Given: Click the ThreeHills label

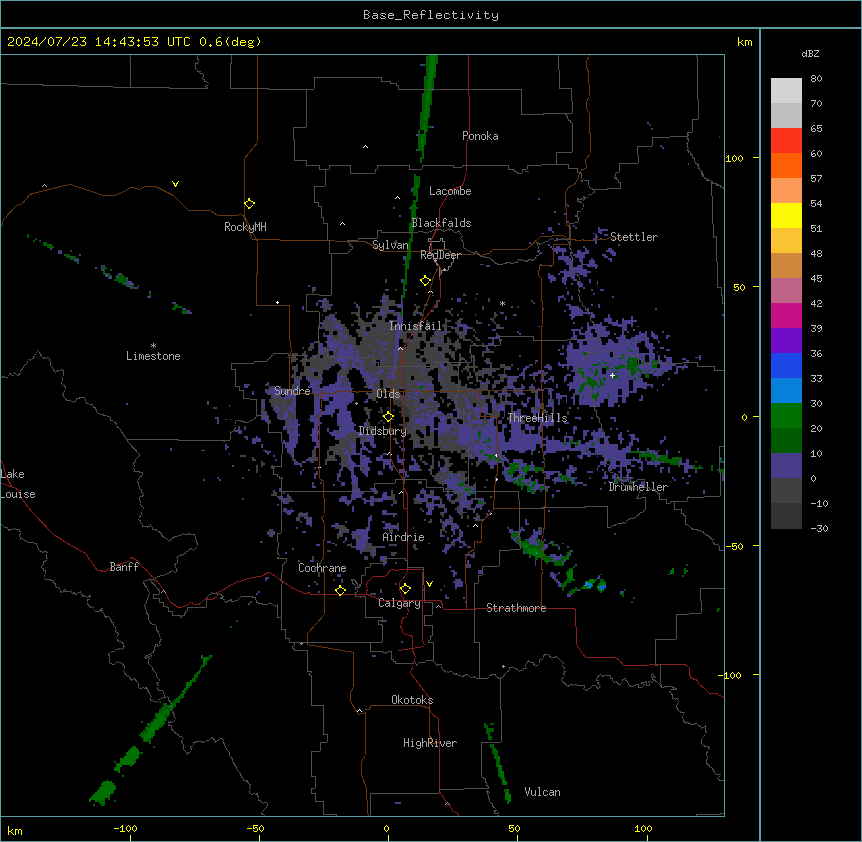Looking at the screenshot, I should (537, 418).
